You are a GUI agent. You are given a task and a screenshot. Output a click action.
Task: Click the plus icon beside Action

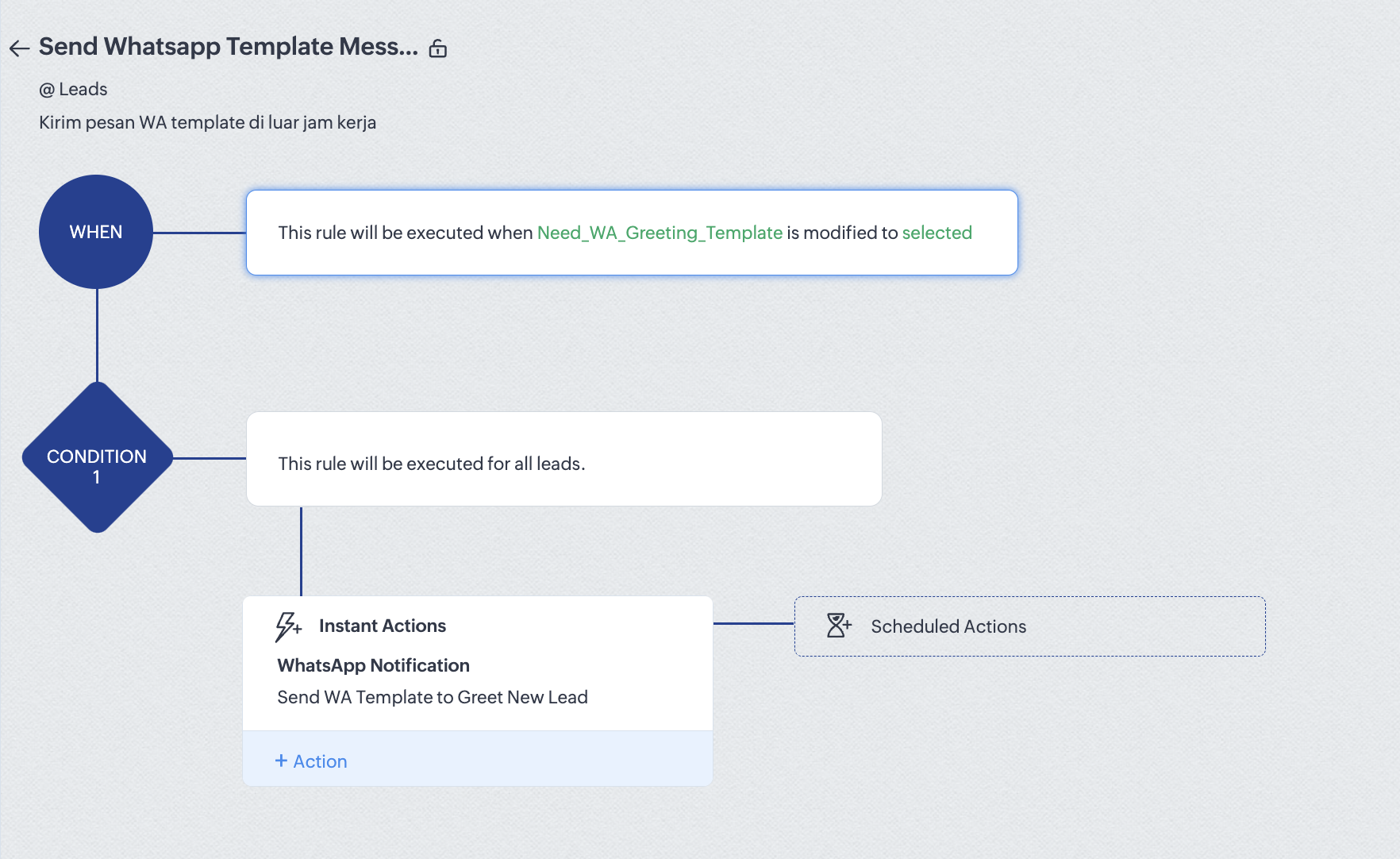(x=281, y=761)
